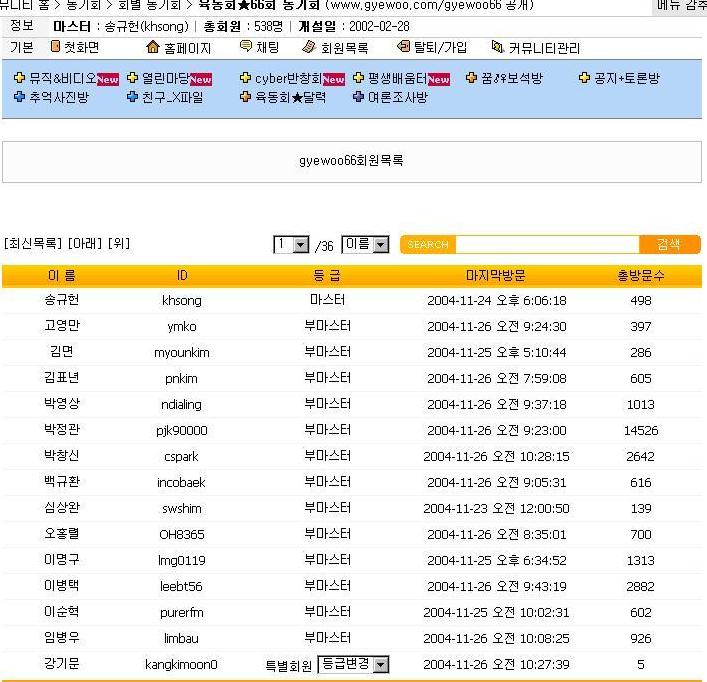
Task: Open the 채팅 speech bubble icon
Action: pyautogui.click(x=246, y=47)
